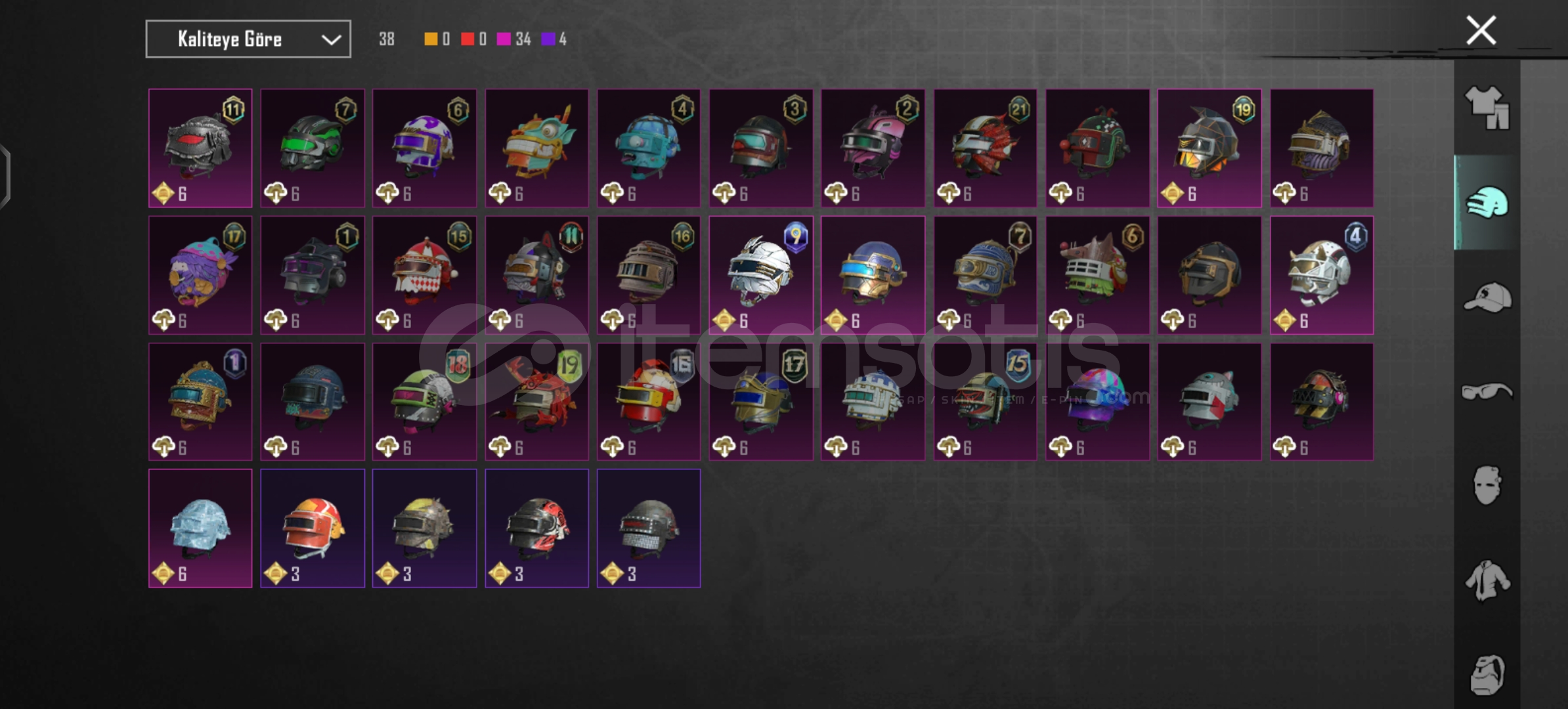
Task: Select the jacket category icon
Action: pos(1487,580)
